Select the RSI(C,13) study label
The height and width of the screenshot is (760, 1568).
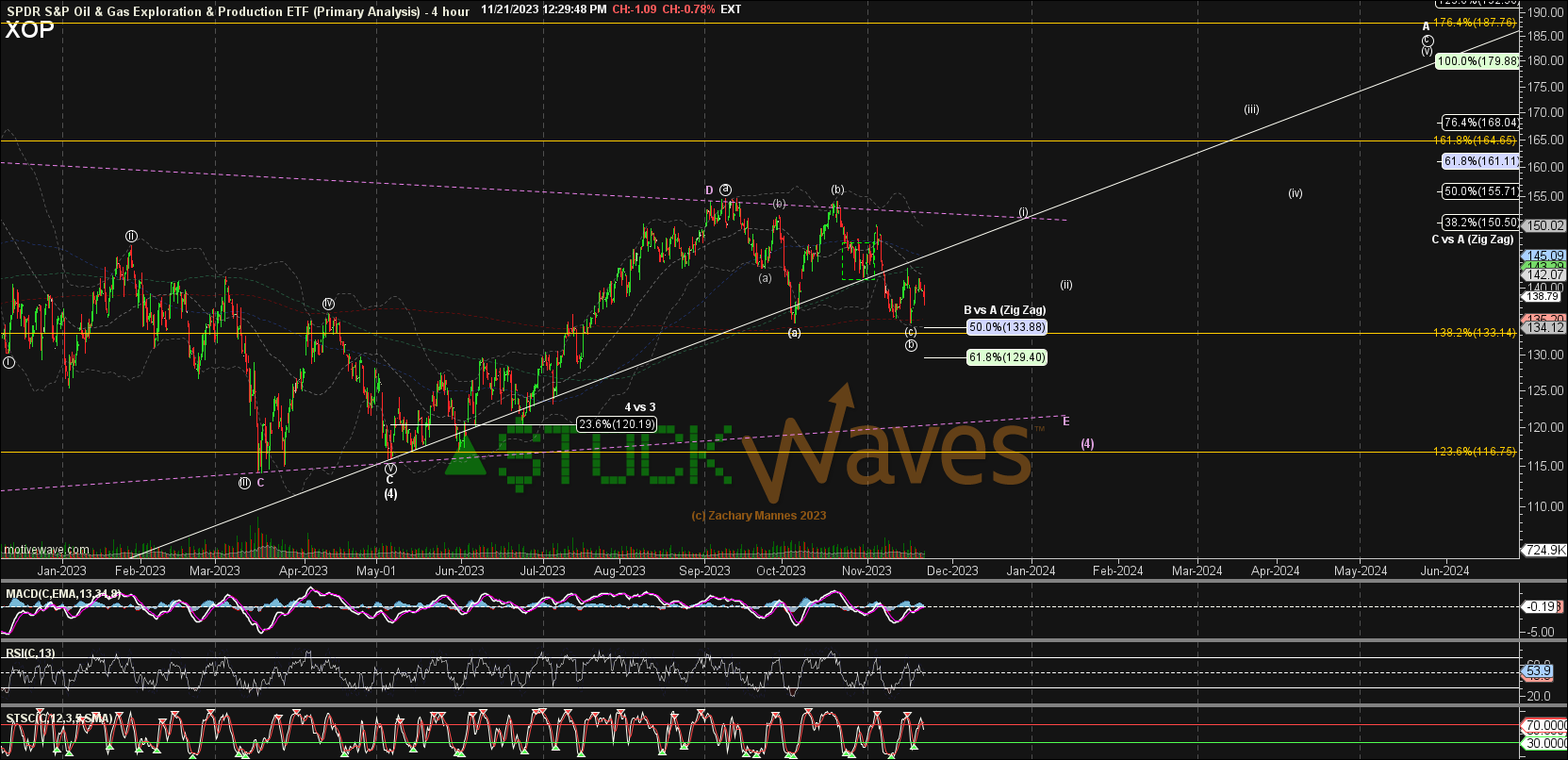pos(30,653)
